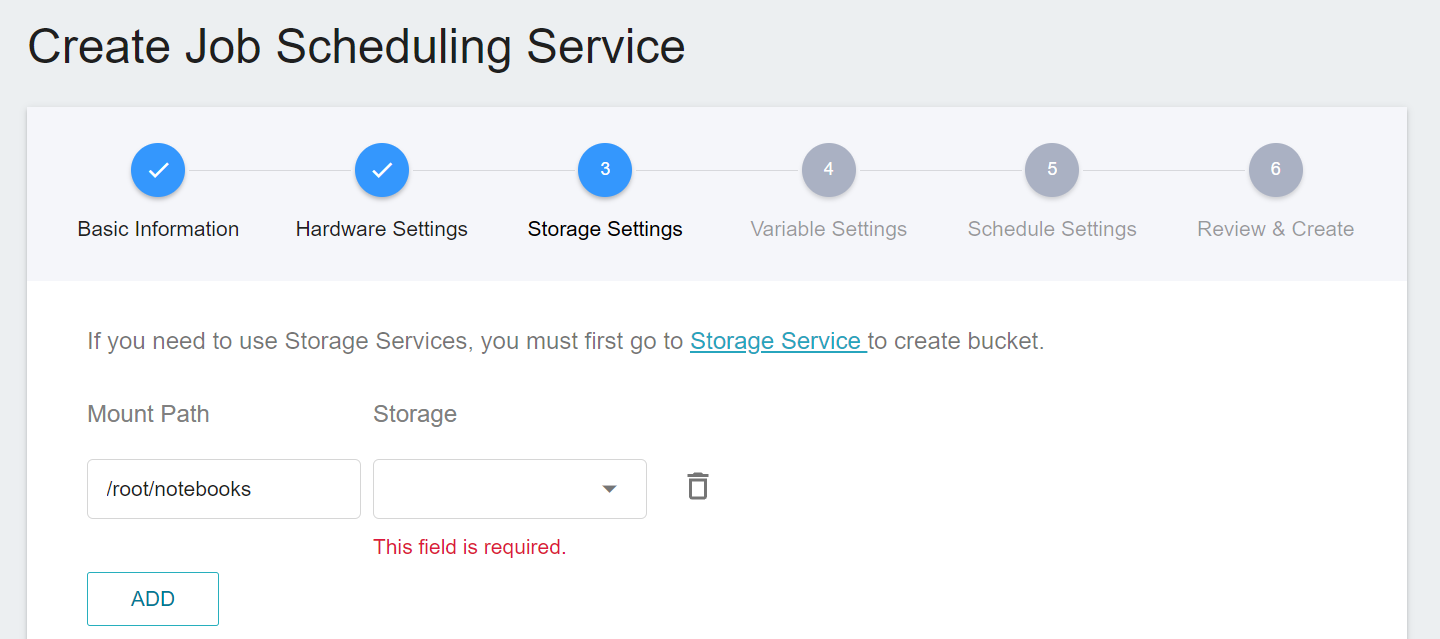Click the Hardware Settings checkmark step circle
Image resolution: width=1440 pixels, height=639 pixels.
pos(382,170)
